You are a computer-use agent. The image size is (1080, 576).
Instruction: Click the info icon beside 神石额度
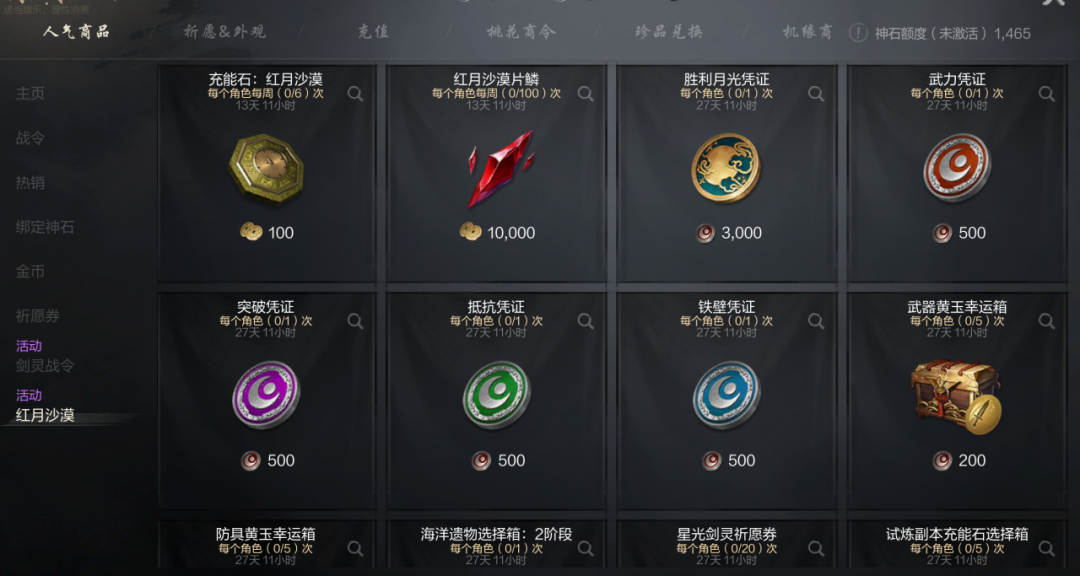coord(858,33)
